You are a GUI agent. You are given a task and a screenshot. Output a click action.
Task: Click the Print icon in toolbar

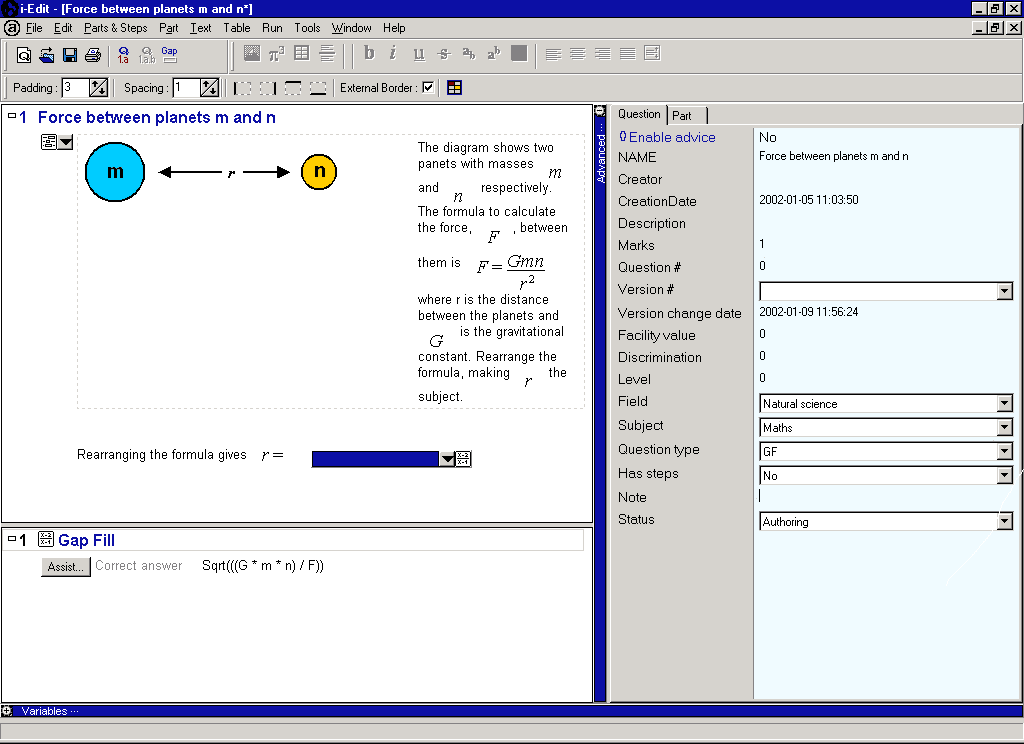[x=92, y=54]
